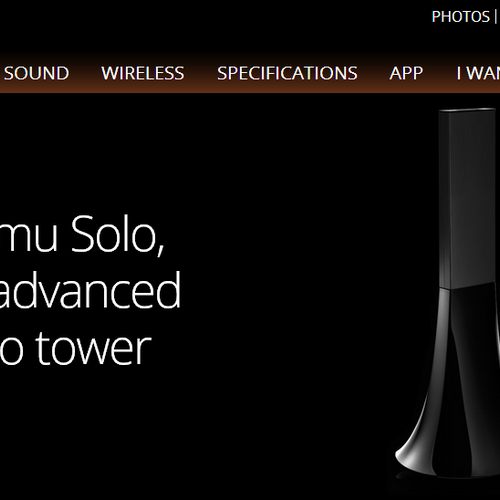Viewport: 500px width, 500px height.
Task: Go to the SOUND section
Action: (36, 73)
